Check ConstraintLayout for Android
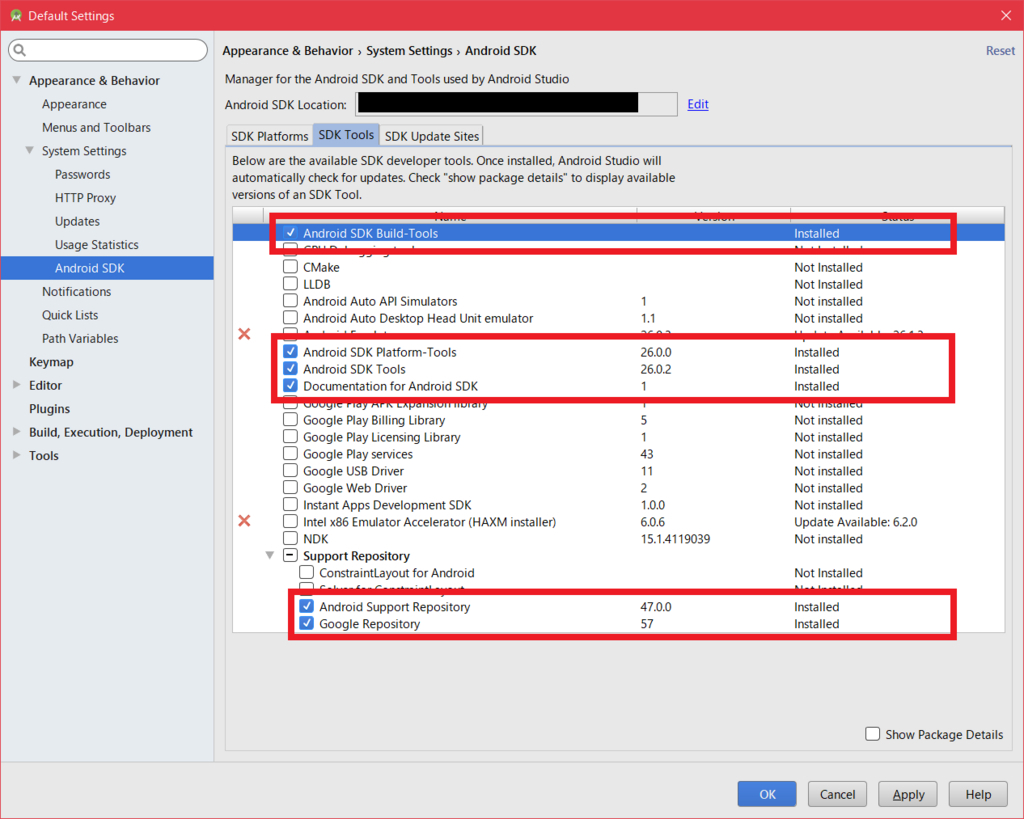 (x=306, y=573)
